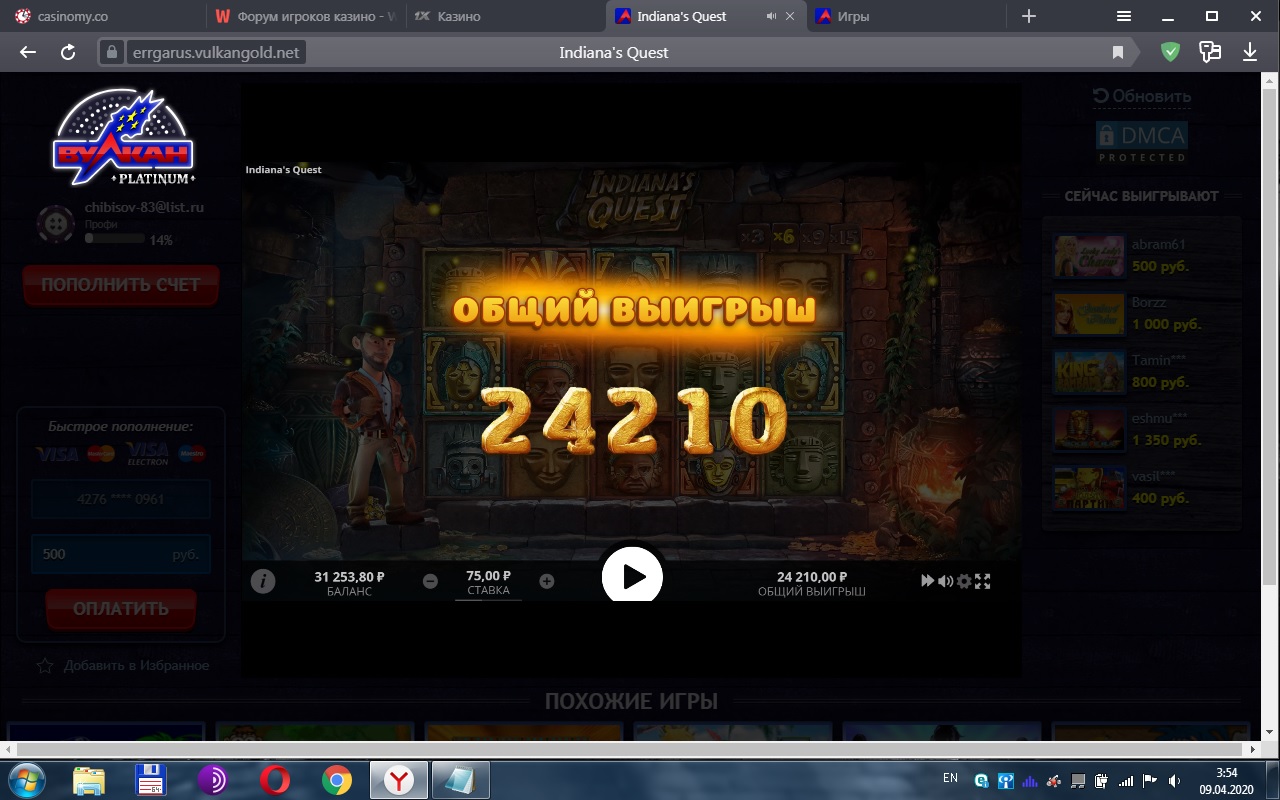Viewport: 1280px width, 800px height.
Task: Choose the Visa Electron payment logo
Action: (147, 454)
